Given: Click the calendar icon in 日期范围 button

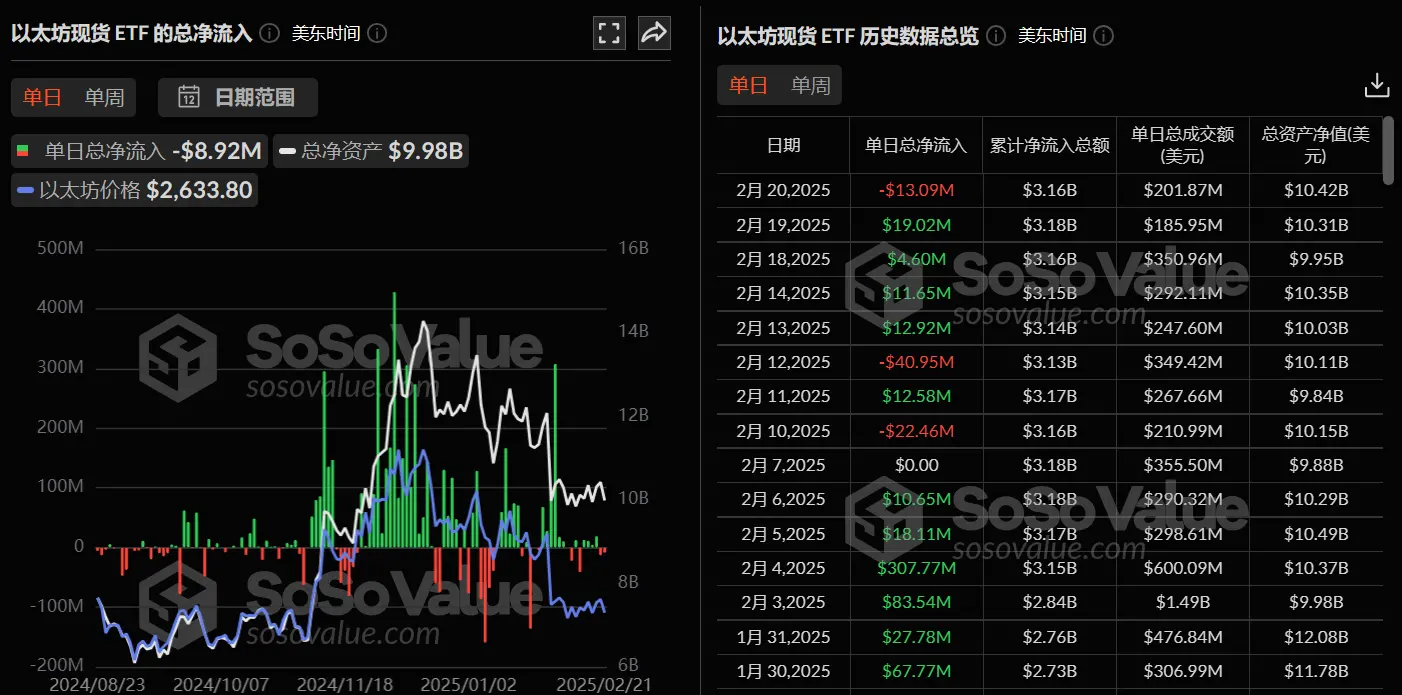Looking at the screenshot, I should 190,98.
